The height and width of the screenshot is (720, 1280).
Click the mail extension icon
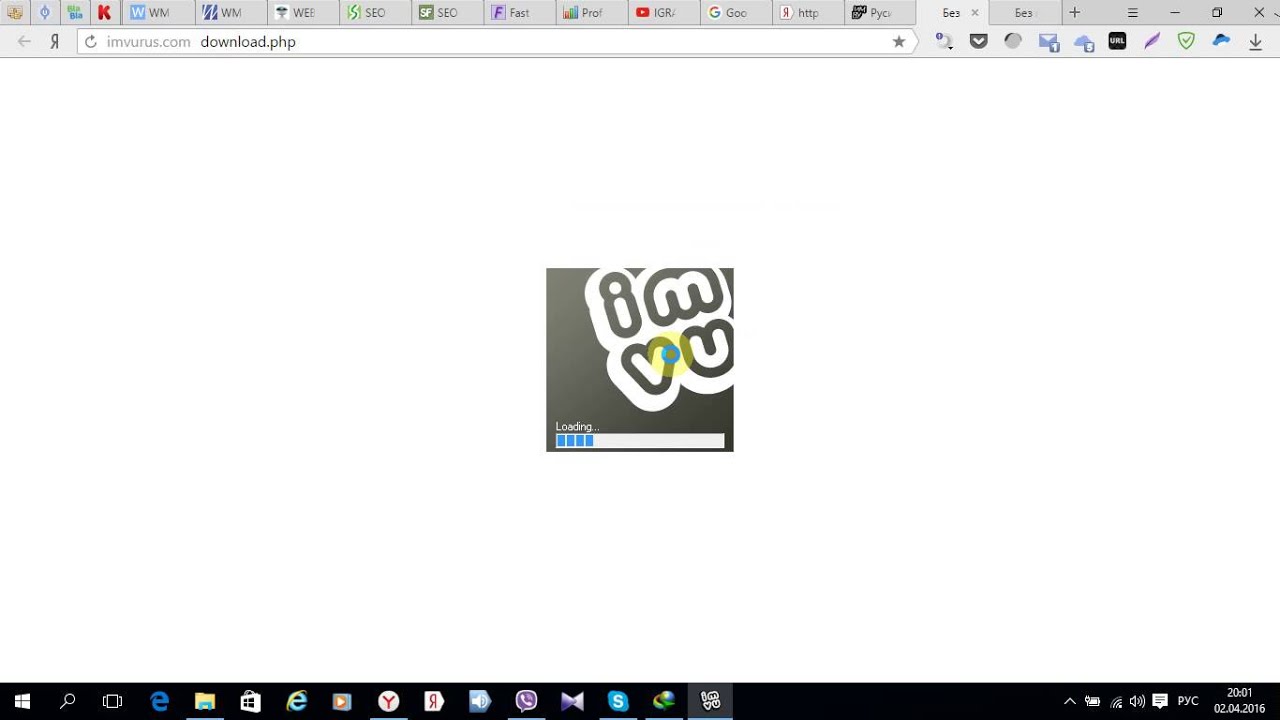1048,42
